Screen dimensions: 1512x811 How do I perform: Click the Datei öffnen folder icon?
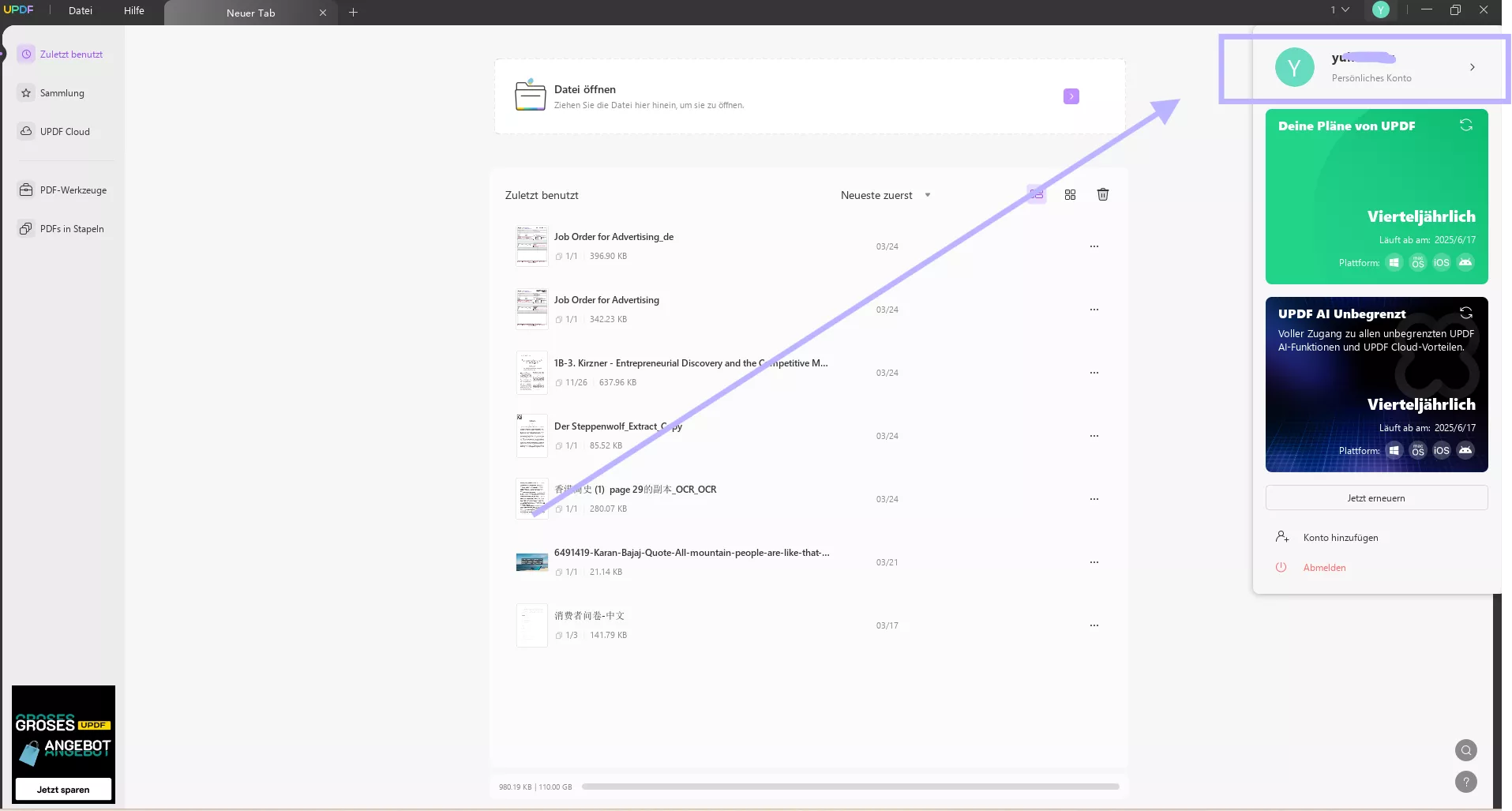click(530, 96)
